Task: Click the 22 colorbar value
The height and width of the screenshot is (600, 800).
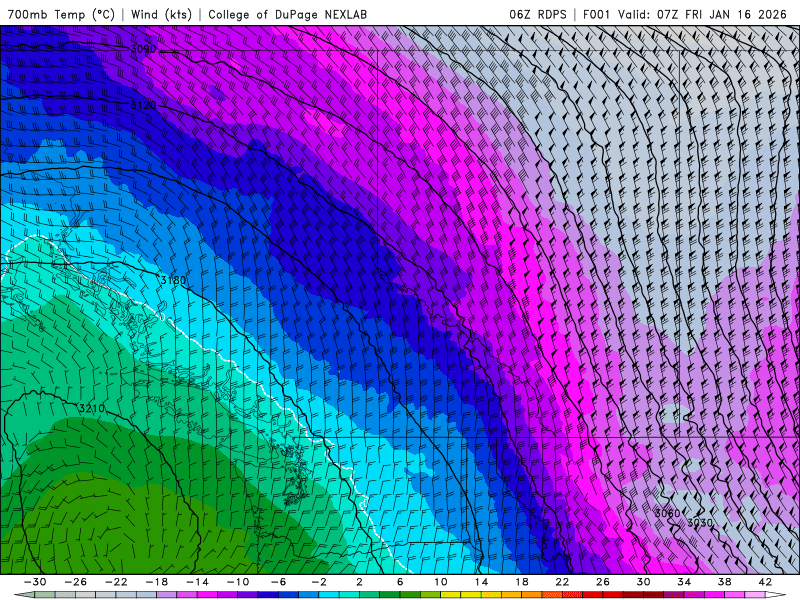Action: pyautogui.click(x=562, y=582)
